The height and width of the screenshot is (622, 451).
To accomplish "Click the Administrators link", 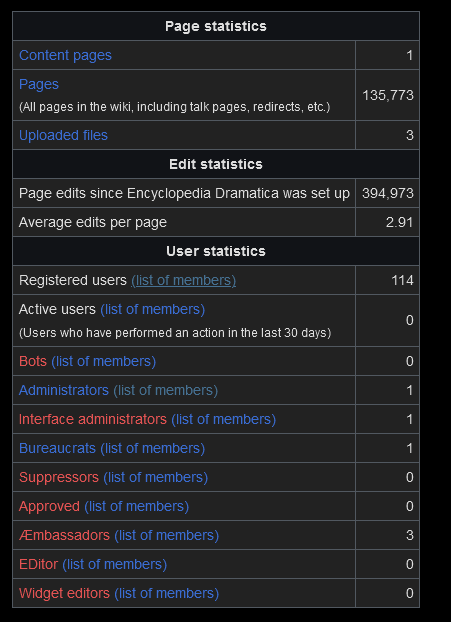I will [x=64, y=390].
